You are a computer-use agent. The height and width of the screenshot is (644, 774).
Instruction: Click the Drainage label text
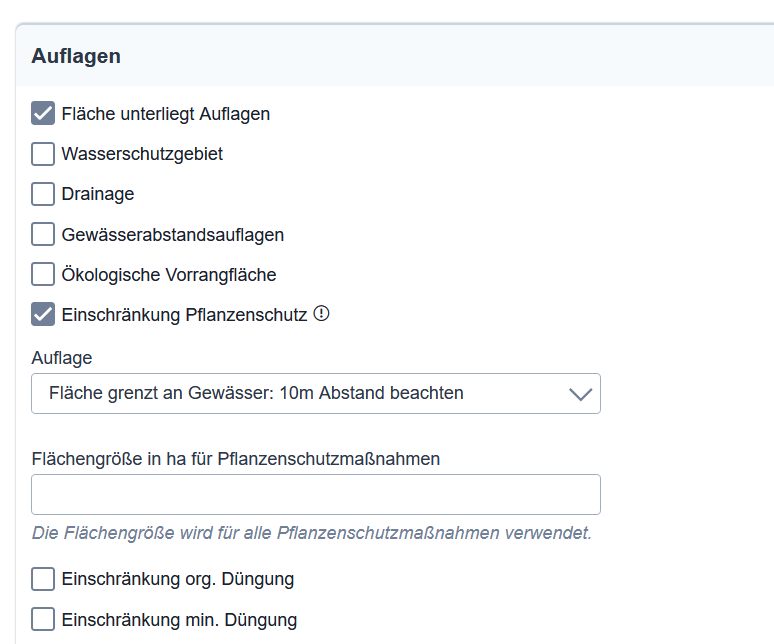coord(98,194)
